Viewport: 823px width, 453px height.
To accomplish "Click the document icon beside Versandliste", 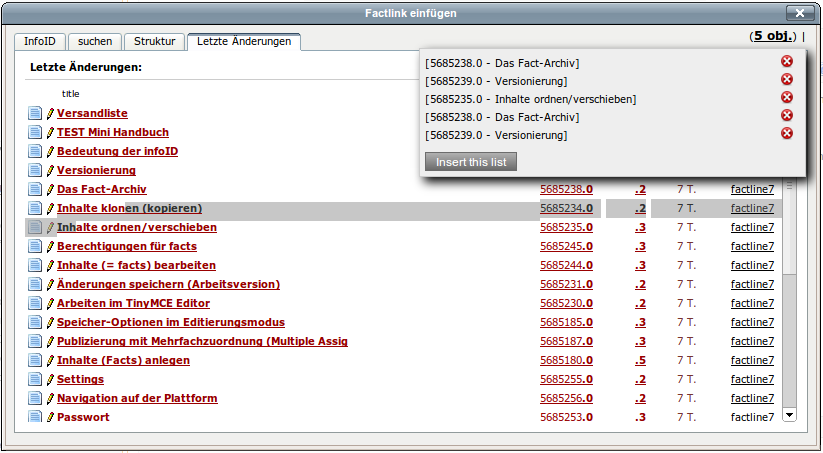I will pyautogui.click(x=35, y=113).
